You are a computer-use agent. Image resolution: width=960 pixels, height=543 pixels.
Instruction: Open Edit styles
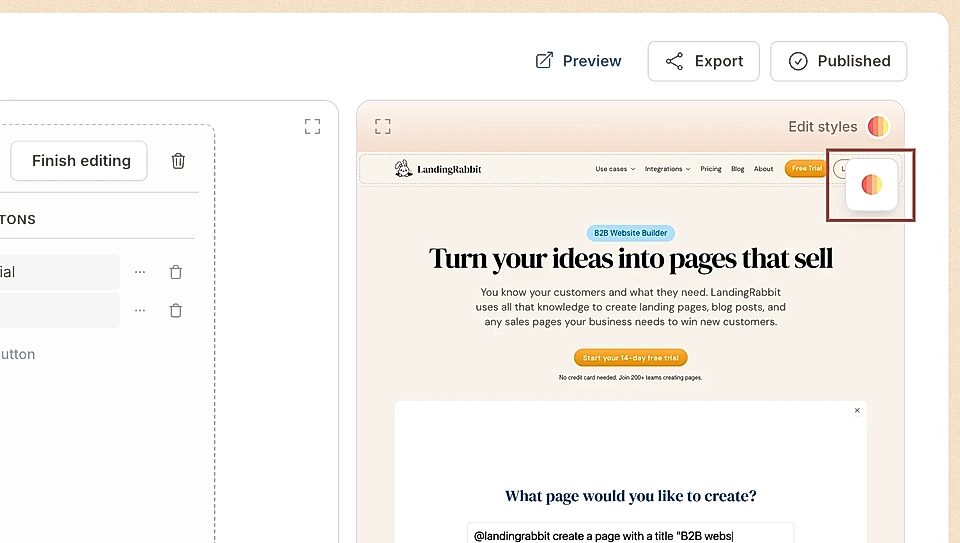[822, 127]
